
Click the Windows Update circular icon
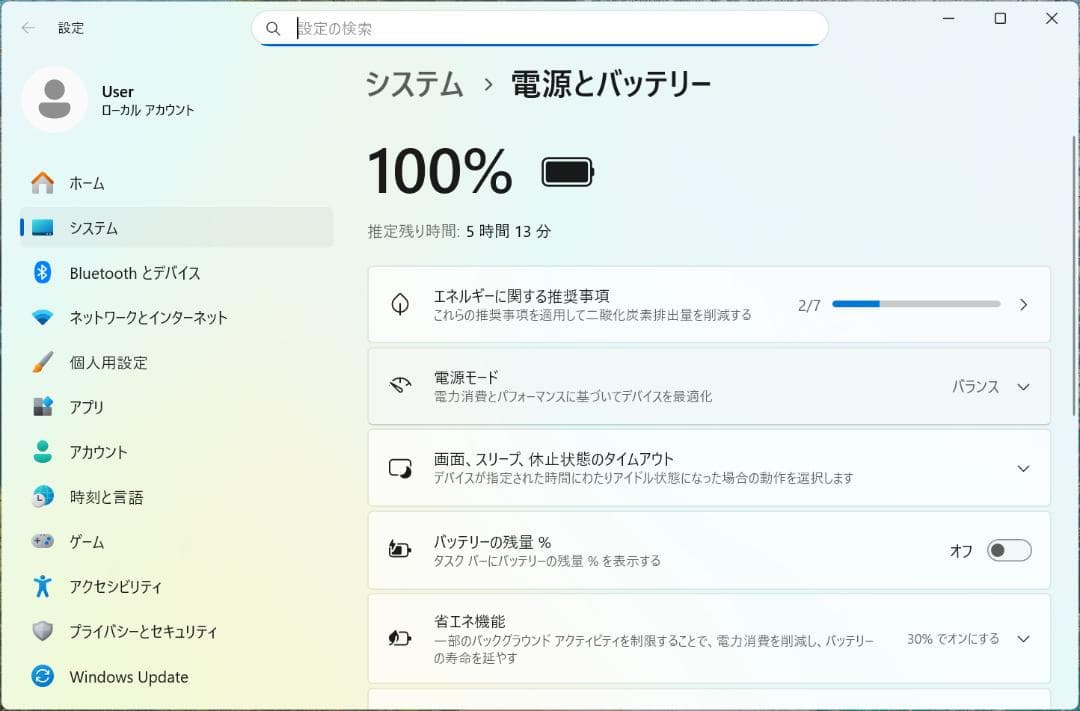[41, 677]
